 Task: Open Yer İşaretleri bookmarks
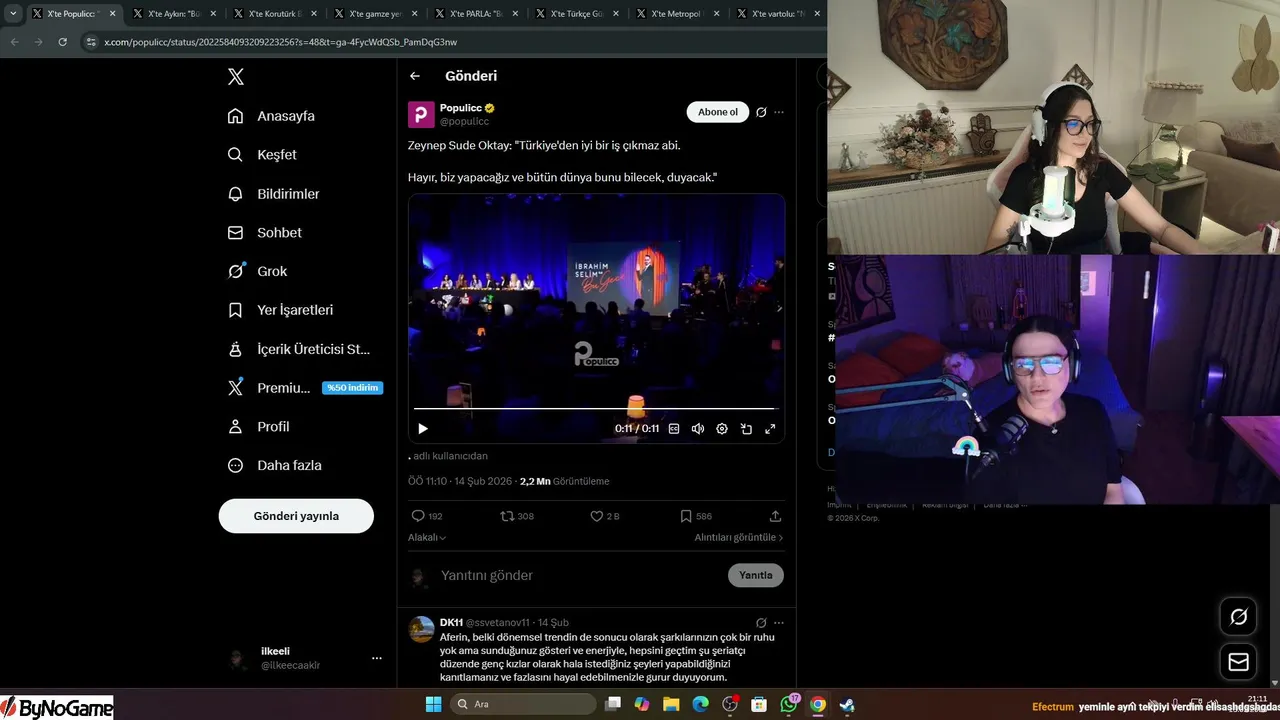(280, 310)
